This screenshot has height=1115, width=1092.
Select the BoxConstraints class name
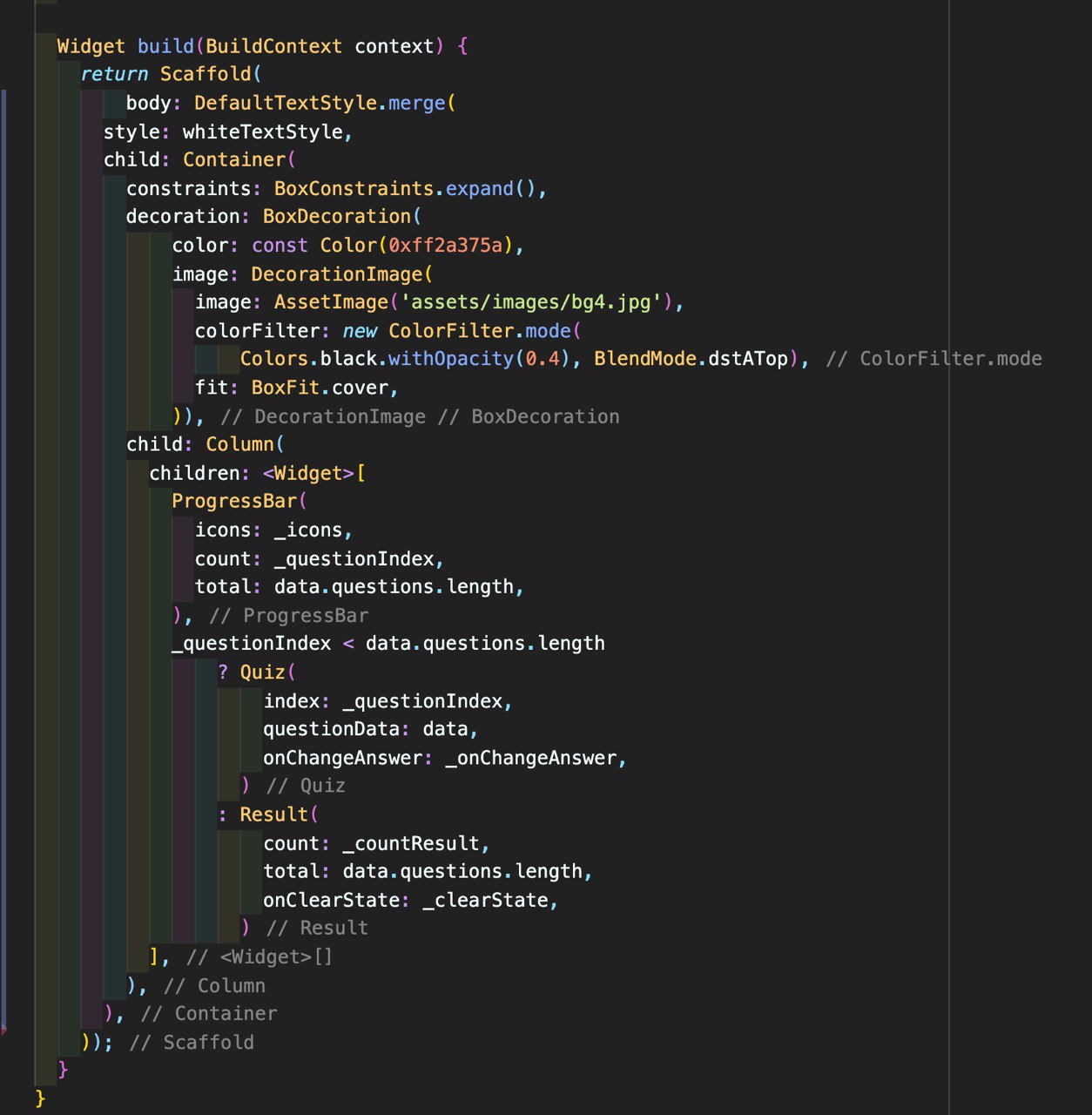tap(354, 188)
